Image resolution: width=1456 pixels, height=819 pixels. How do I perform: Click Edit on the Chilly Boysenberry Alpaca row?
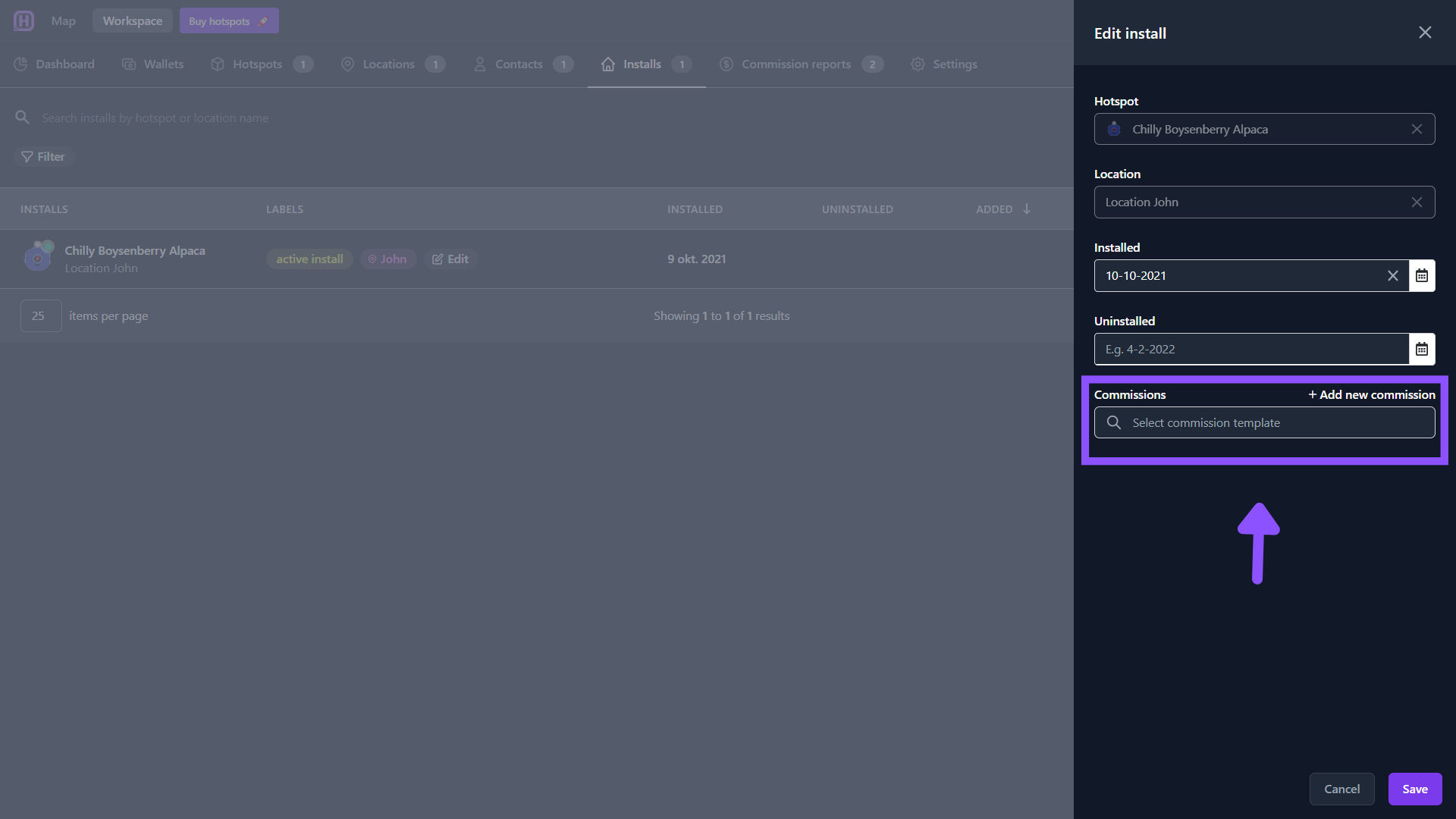coord(450,259)
